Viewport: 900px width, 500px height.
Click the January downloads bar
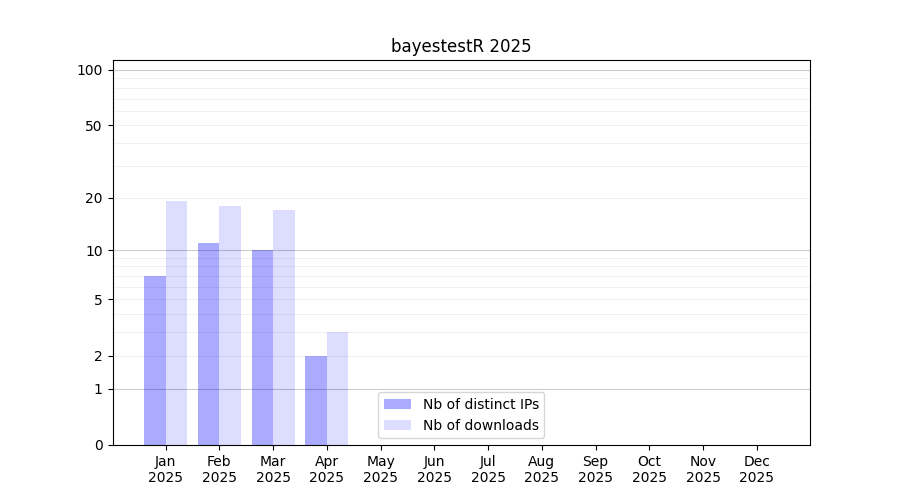pos(176,323)
